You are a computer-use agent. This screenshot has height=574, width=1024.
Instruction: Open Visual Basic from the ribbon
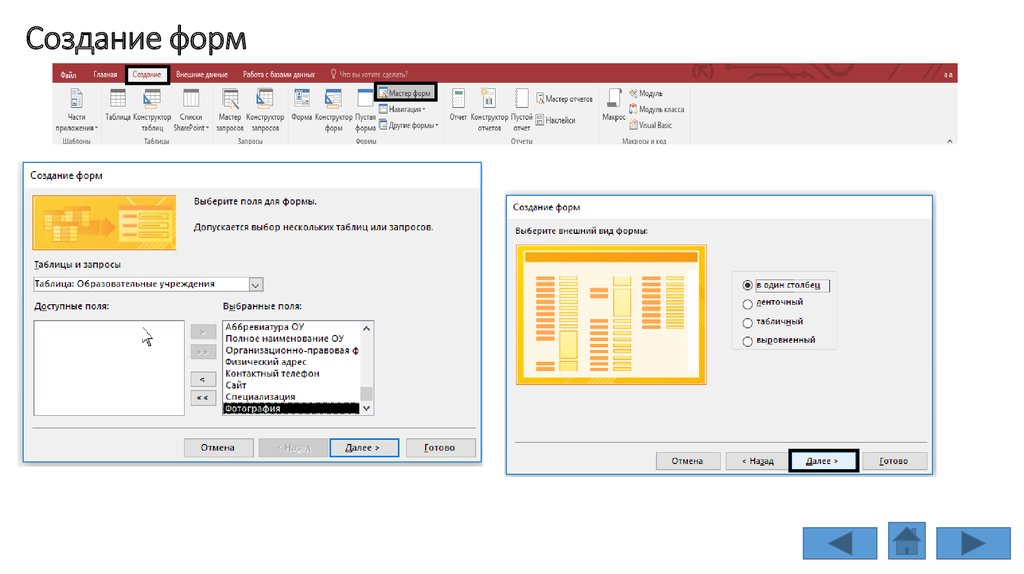(x=655, y=125)
